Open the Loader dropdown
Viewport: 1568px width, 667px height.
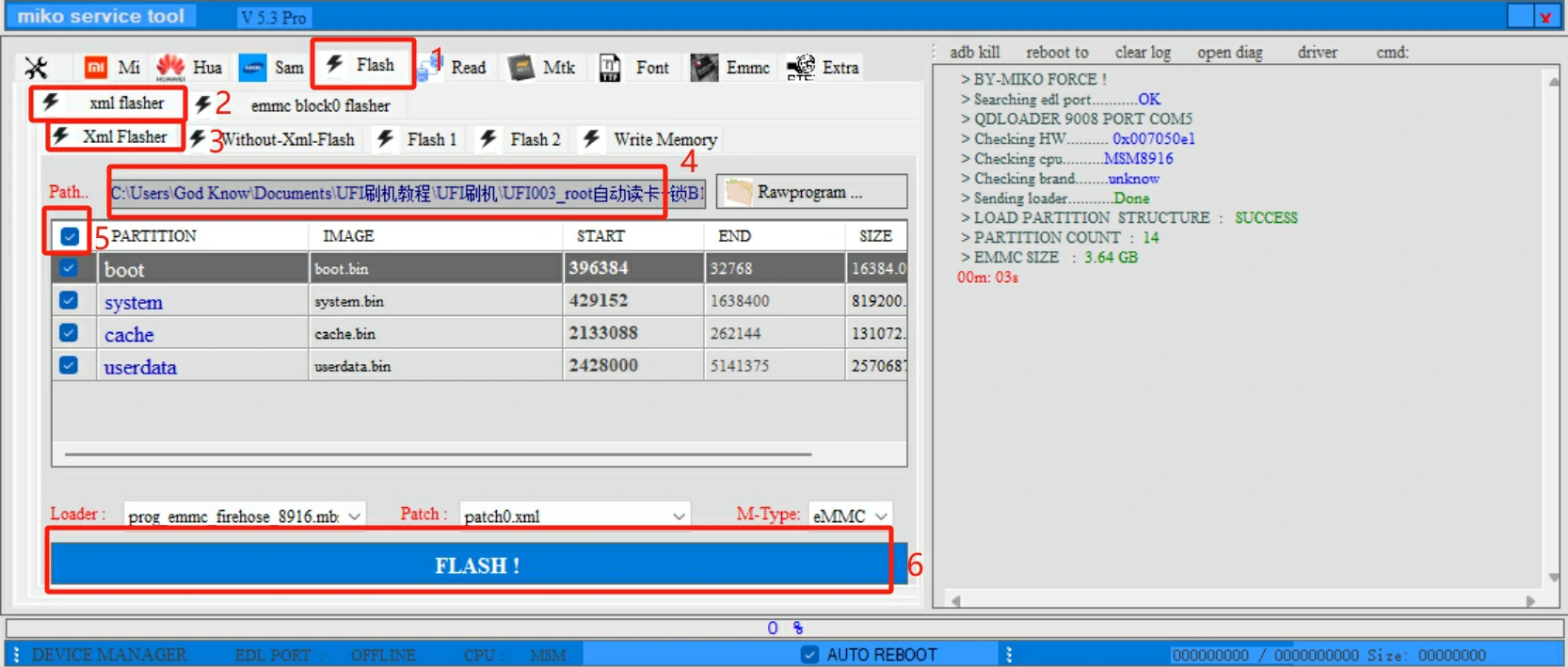[x=245, y=516]
